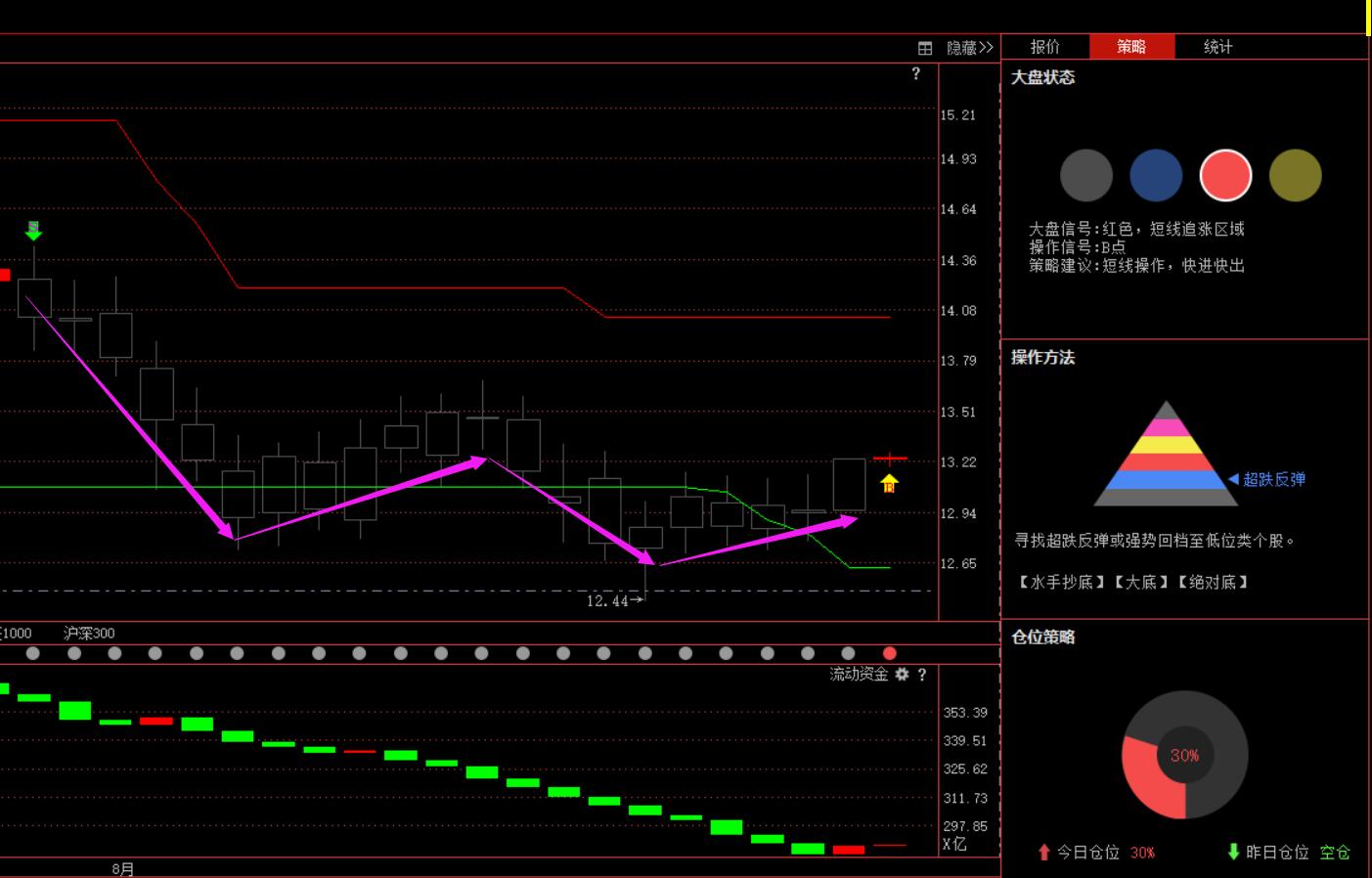Select the red market status circle

[1225, 176]
